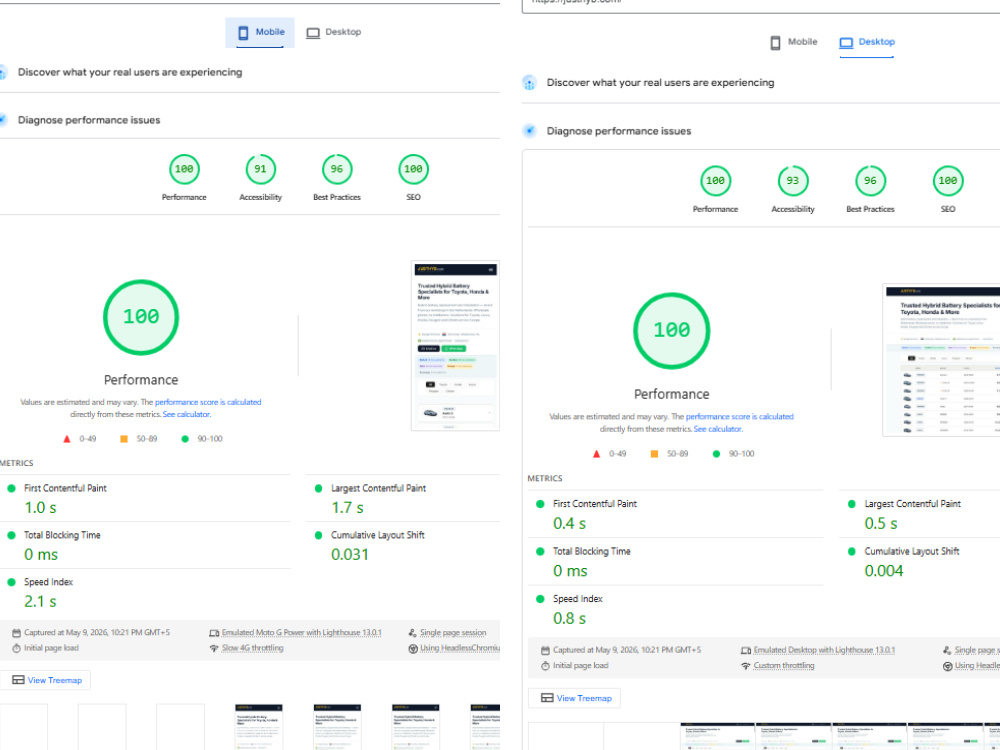Click View Treemap button in right report

click(575, 698)
